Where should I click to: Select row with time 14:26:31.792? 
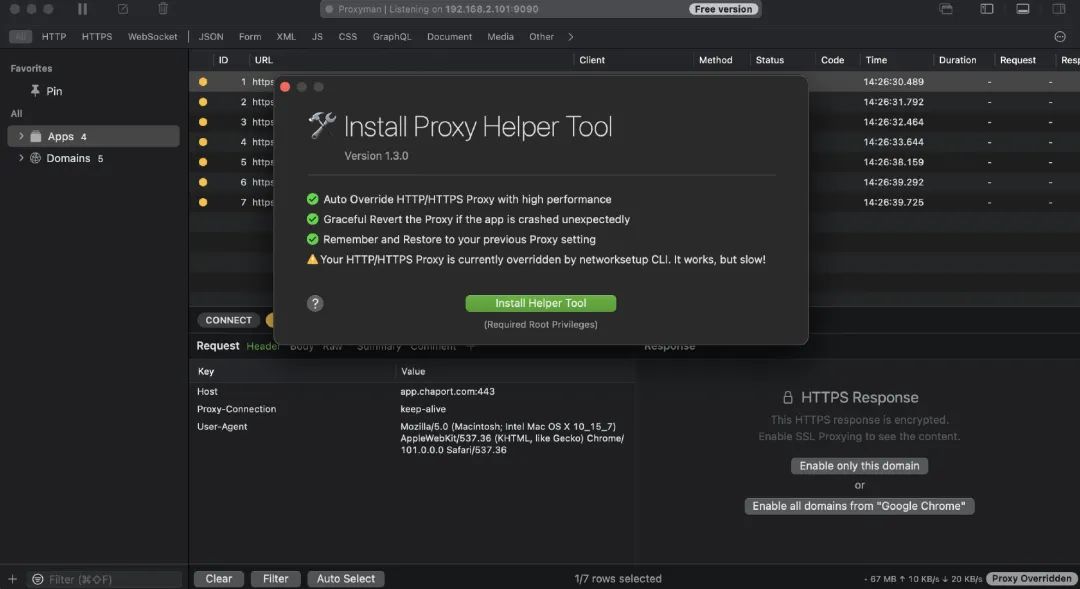[x=634, y=102]
